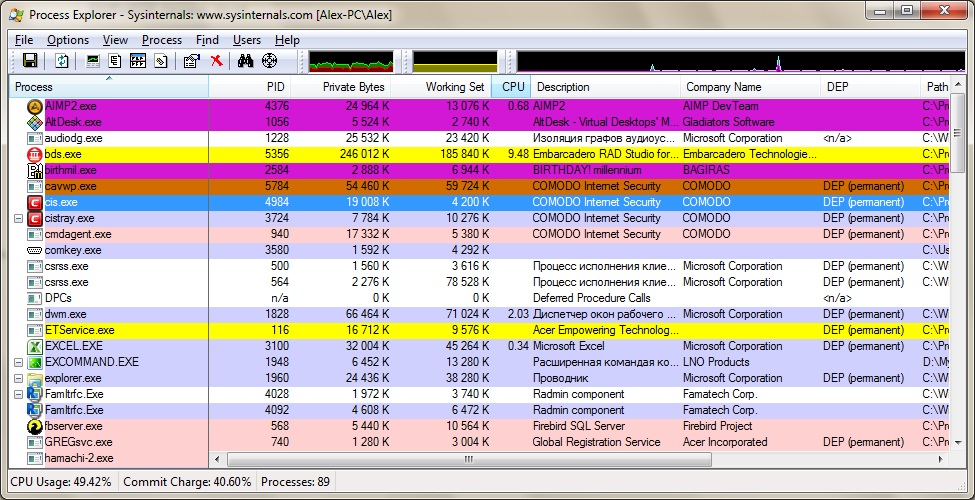Sort by the DEP column header
Image resolution: width=975 pixels, height=500 pixels.
(870, 87)
